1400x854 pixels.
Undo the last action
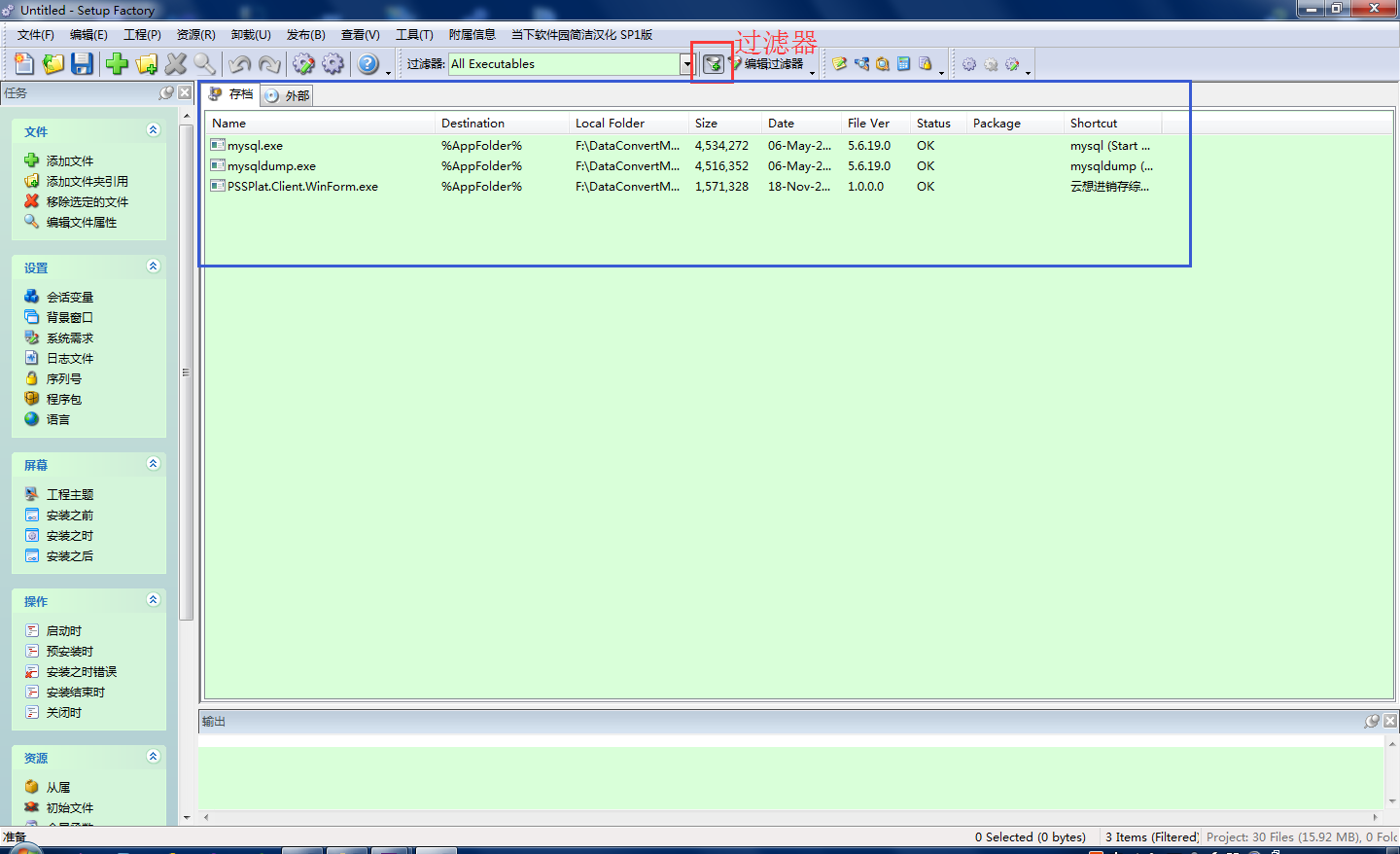click(240, 64)
